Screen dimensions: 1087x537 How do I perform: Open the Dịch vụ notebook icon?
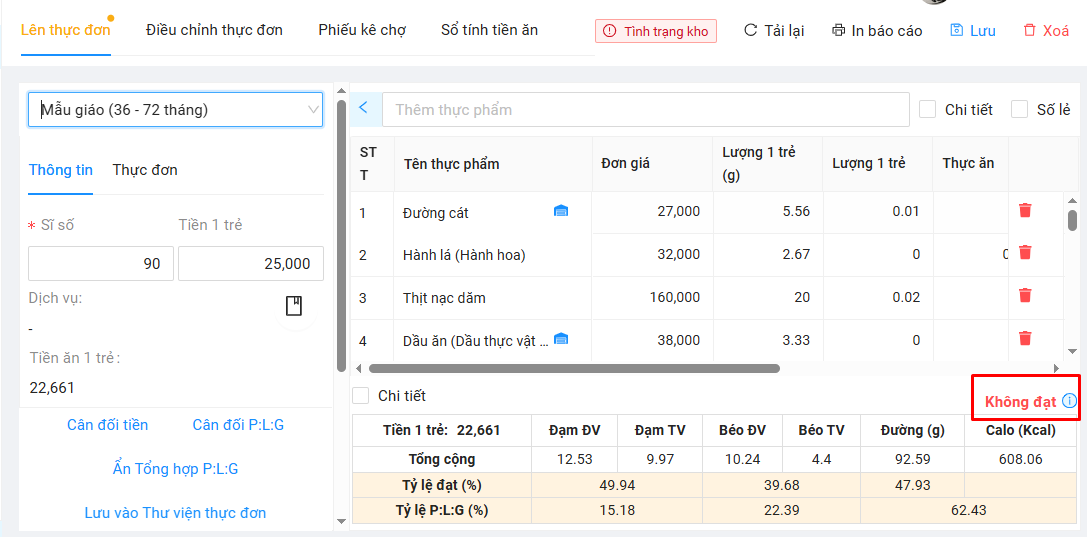pyautogui.click(x=294, y=306)
